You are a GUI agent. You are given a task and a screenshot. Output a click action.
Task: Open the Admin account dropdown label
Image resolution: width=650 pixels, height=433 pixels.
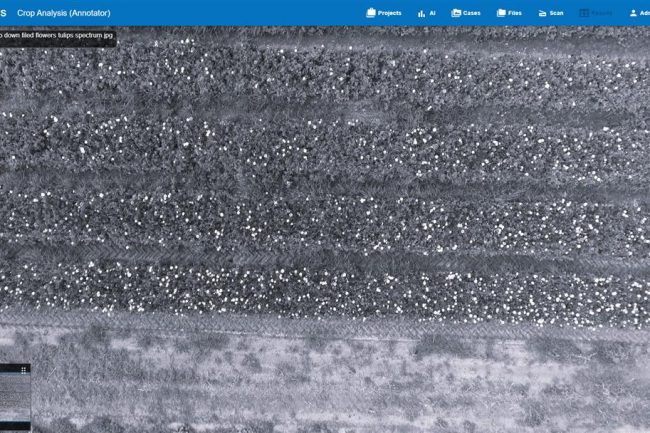click(x=645, y=13)
